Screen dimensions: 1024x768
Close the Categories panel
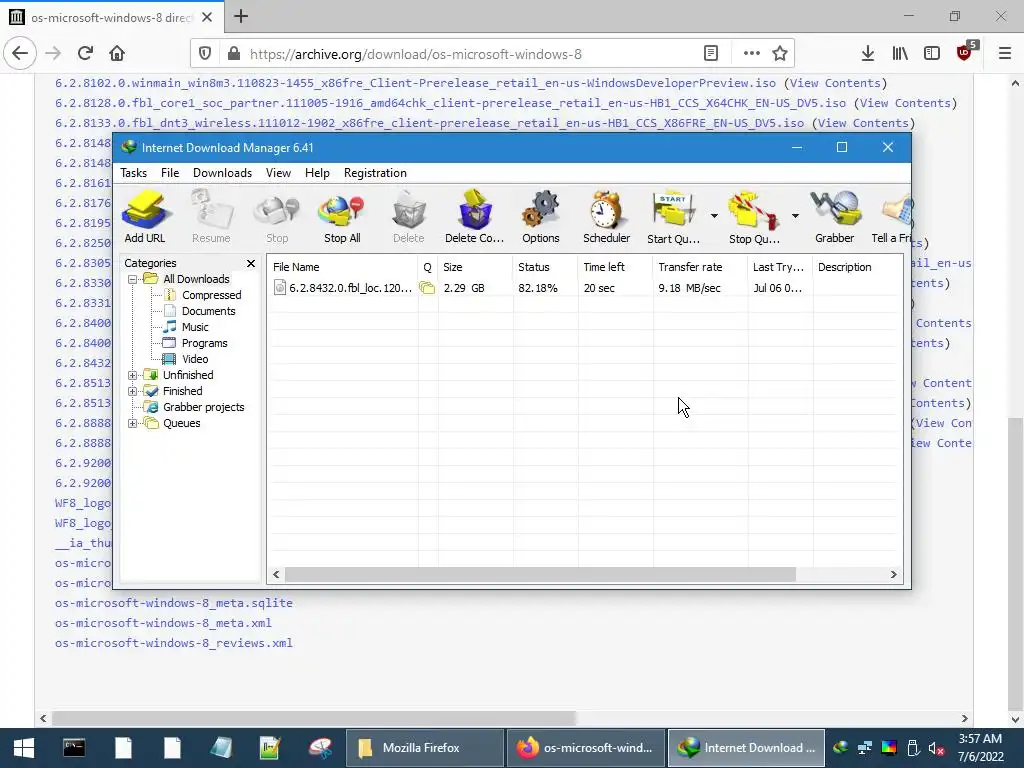(251, 263)
